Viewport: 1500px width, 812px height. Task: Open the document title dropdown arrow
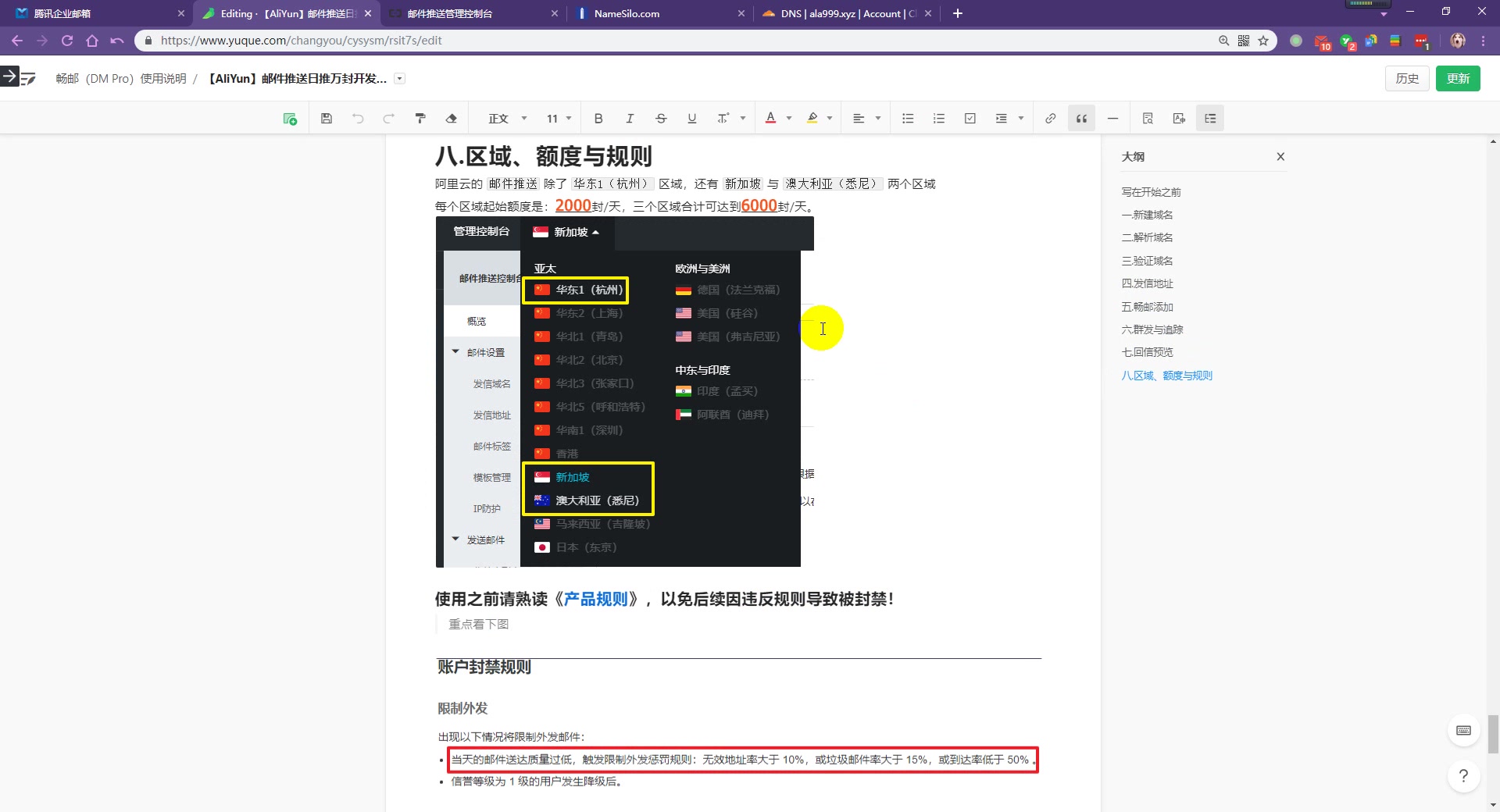(400, 79)
